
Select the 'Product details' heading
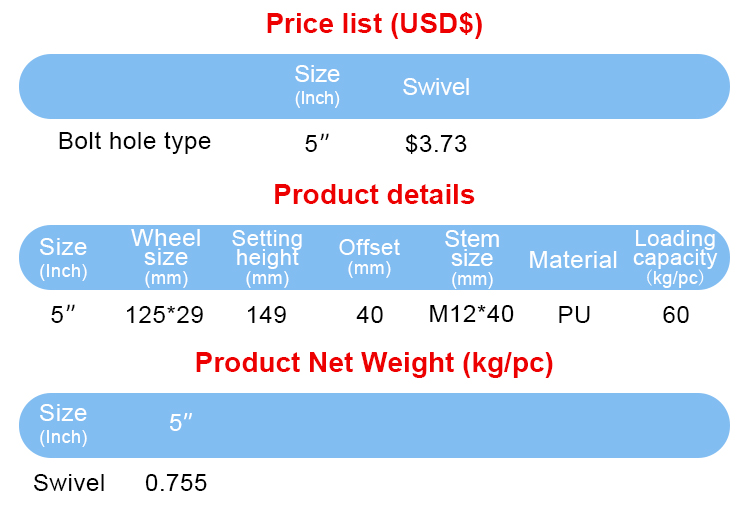click(x=374, y=194)
